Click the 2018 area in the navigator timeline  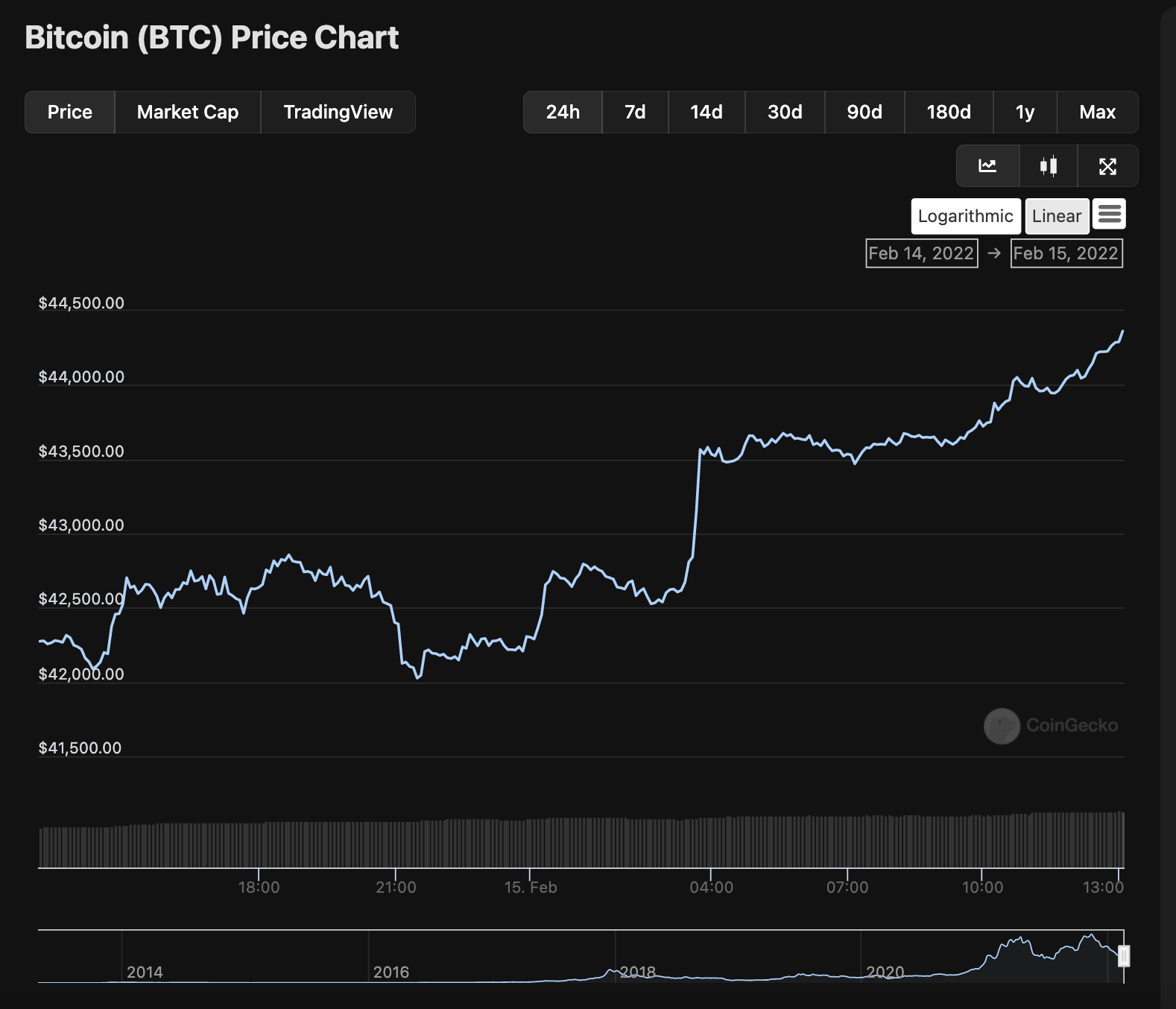(638, 972)
